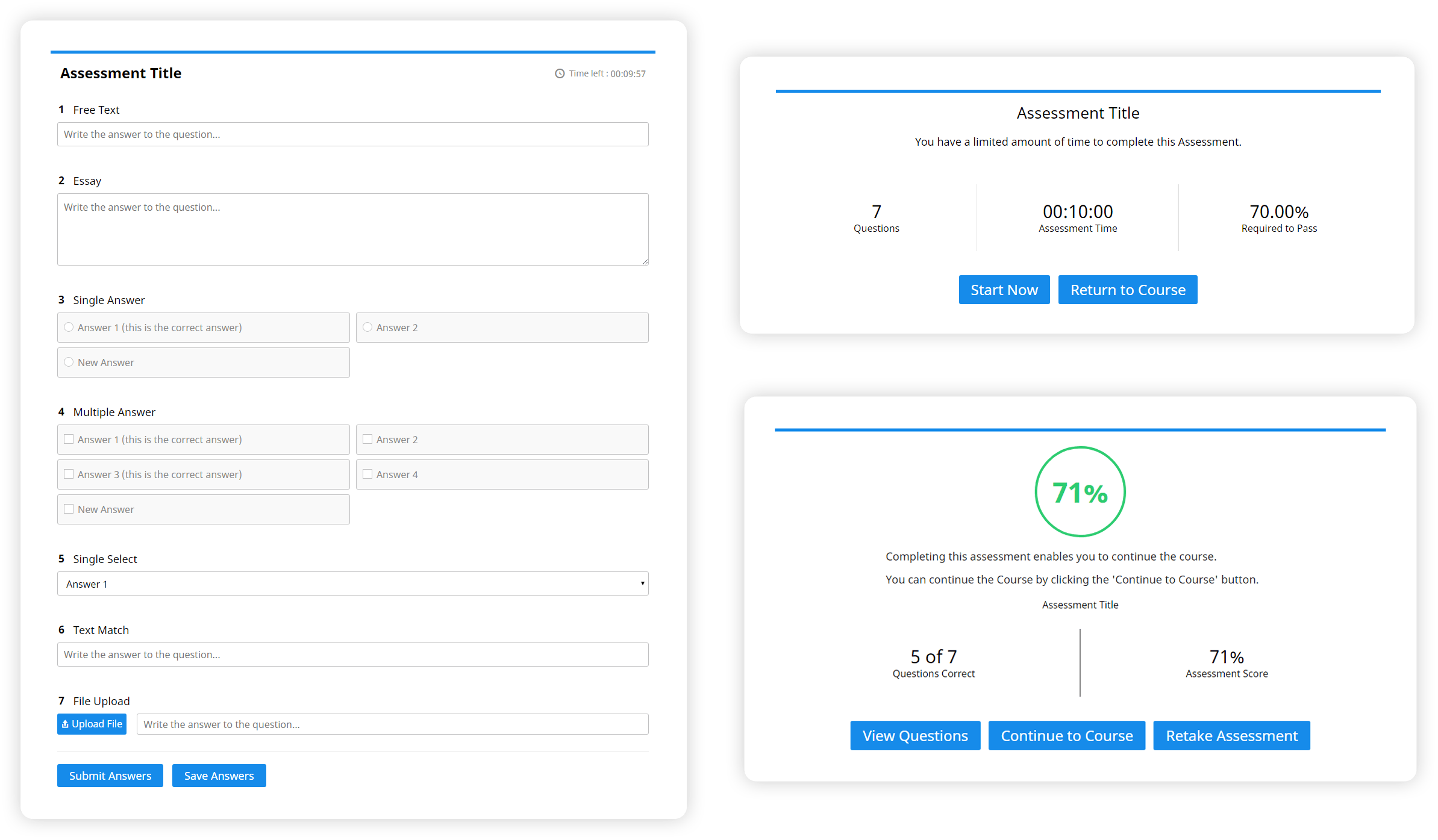Check Answer 2 in the Multiple Answer question

tap(367, 439)
